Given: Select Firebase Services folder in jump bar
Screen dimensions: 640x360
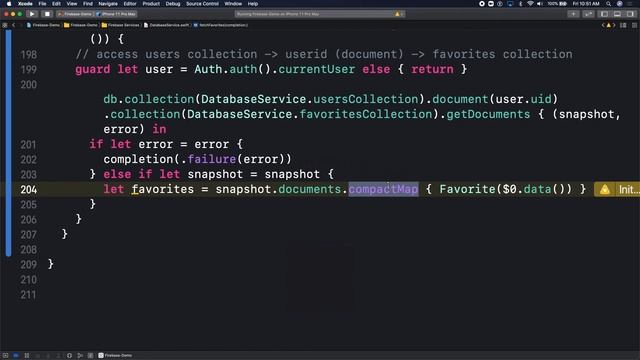Looking at the screenshot, I should 120,25.
